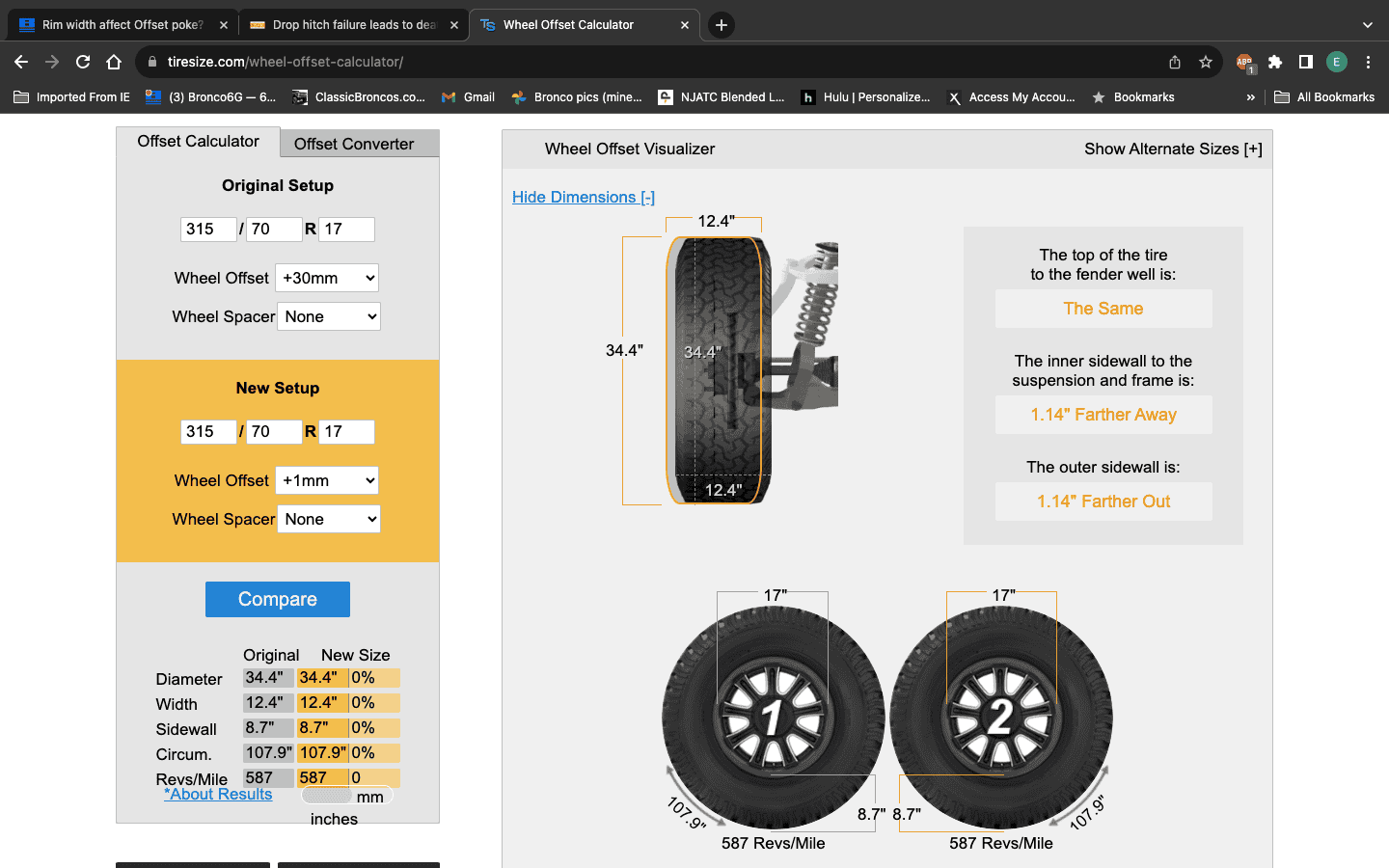This screenshot has width=1389, height=868.
Task: Open the Bronco pics bookmark
Action: click(x=577, y=97)
